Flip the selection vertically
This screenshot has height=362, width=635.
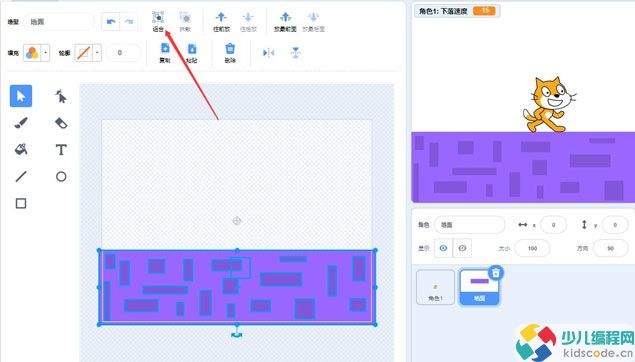coord(296,53)
